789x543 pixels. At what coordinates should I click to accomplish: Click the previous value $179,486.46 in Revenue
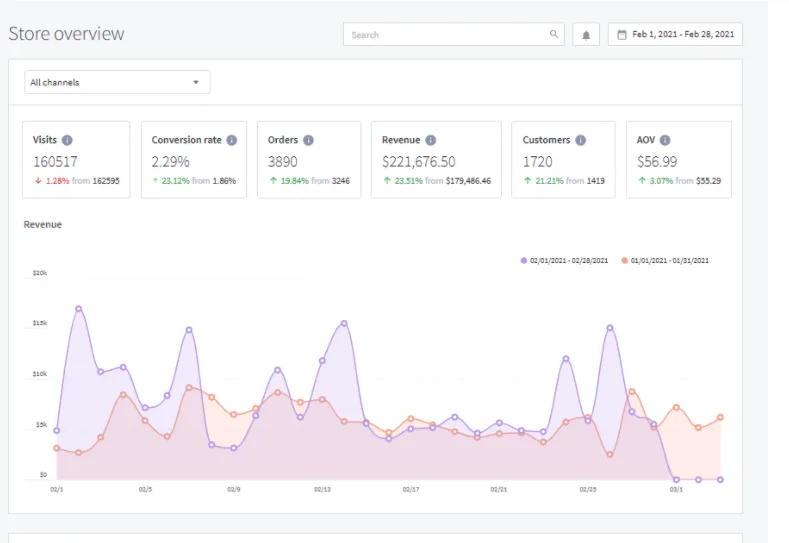tap(468, 181)
